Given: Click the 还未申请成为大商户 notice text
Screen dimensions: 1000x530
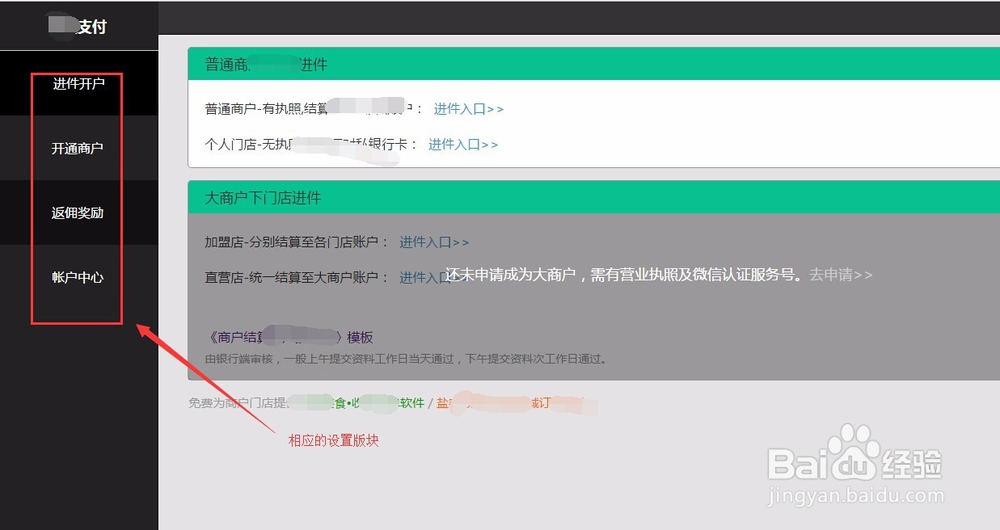Looking at the screenshot, I should coord(624,275).
